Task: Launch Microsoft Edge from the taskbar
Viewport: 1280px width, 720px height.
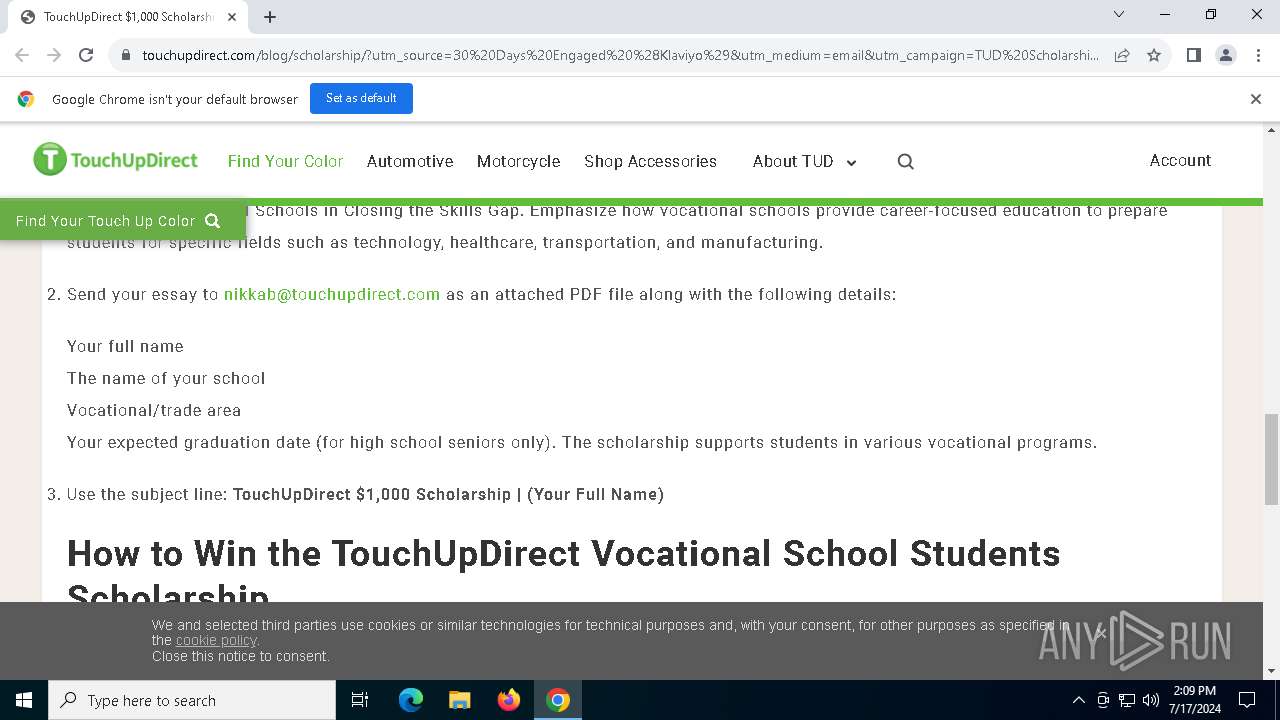Action: click(411, 700)
